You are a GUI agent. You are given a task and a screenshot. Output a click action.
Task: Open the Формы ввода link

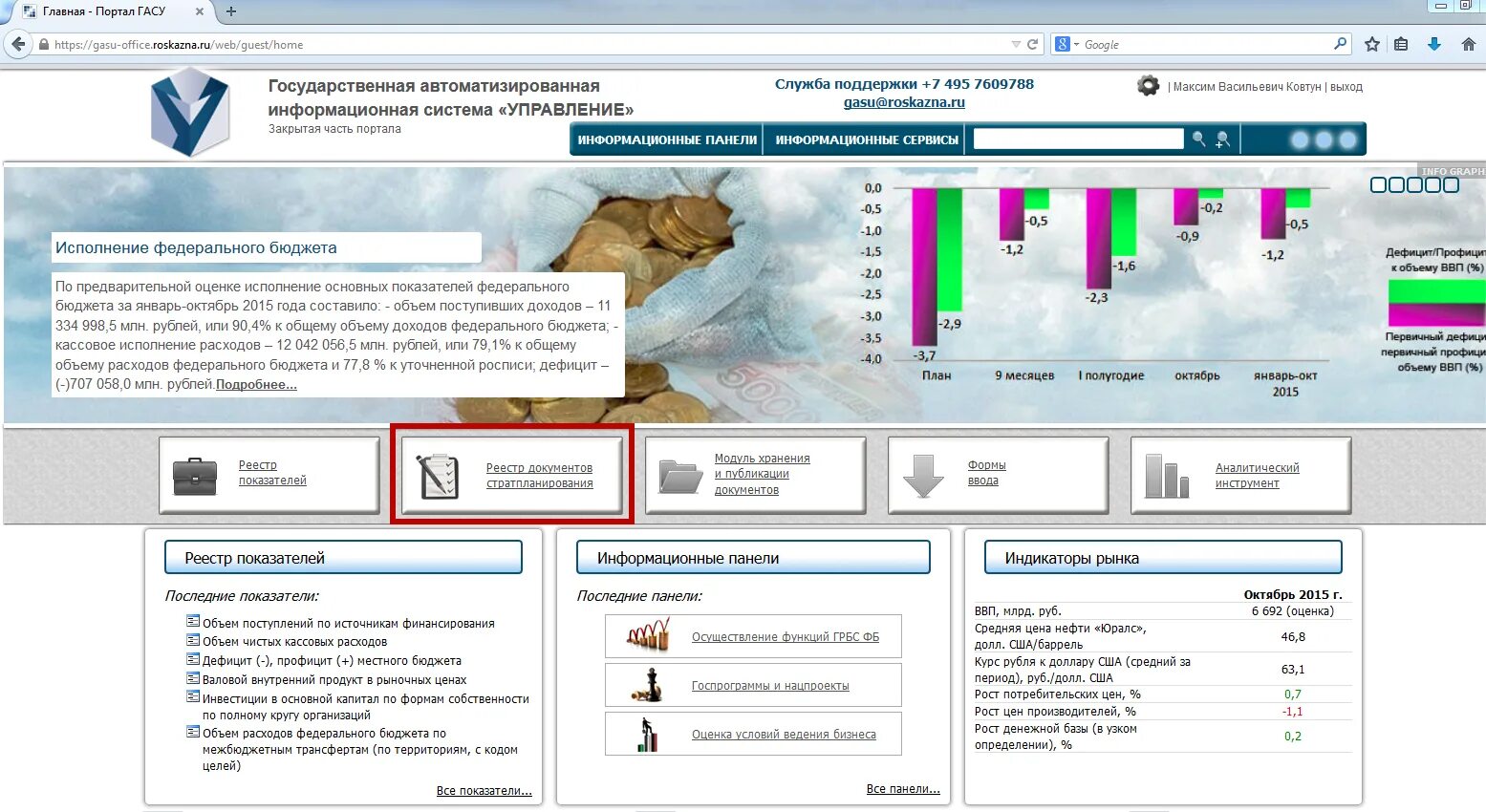[986, 473]
